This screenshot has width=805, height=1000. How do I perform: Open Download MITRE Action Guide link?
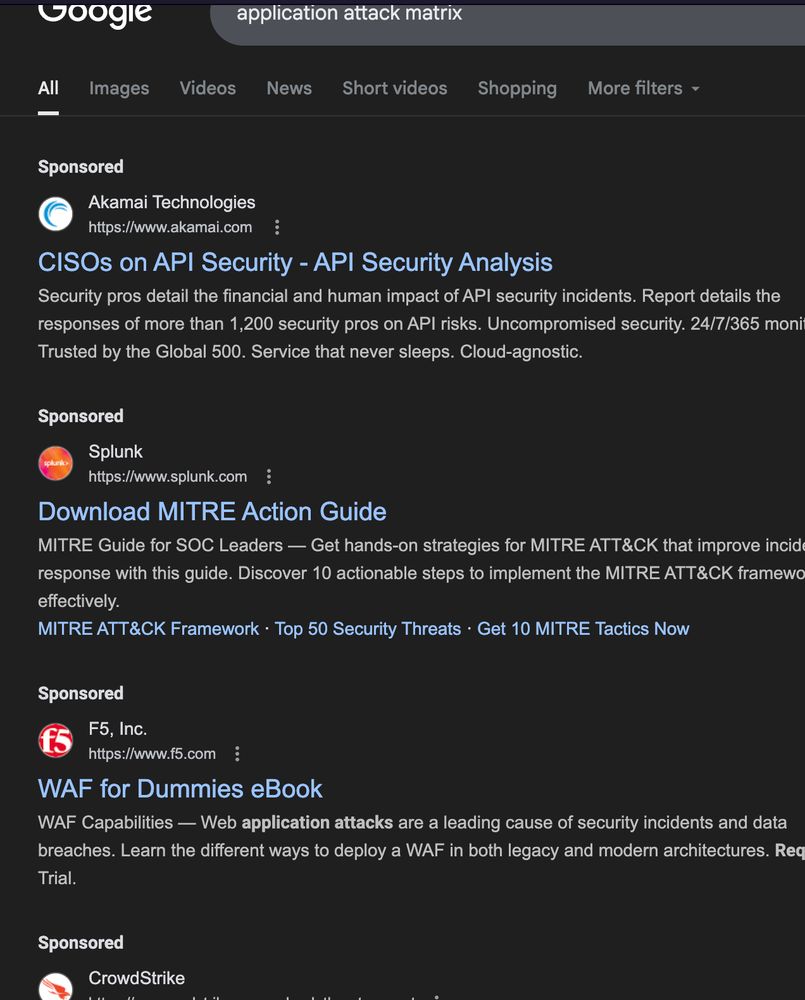[212, 512]
